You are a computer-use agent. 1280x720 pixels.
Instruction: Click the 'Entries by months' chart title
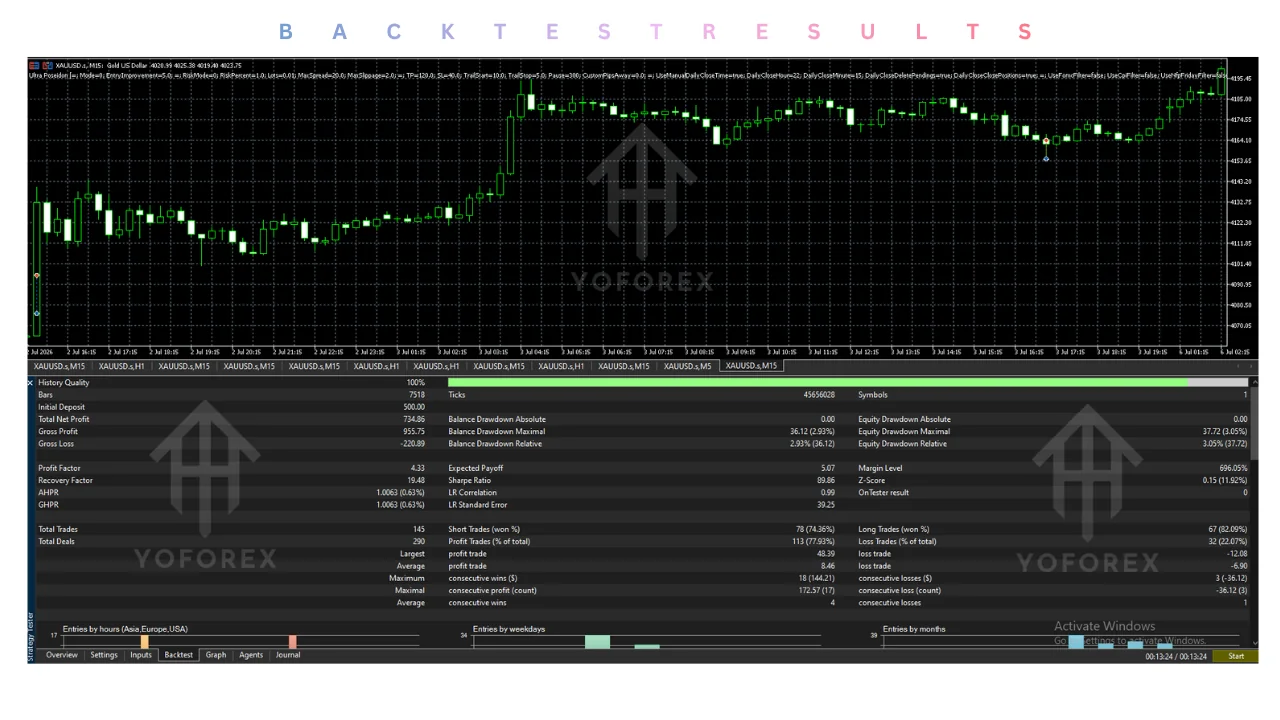coord(914,629)
